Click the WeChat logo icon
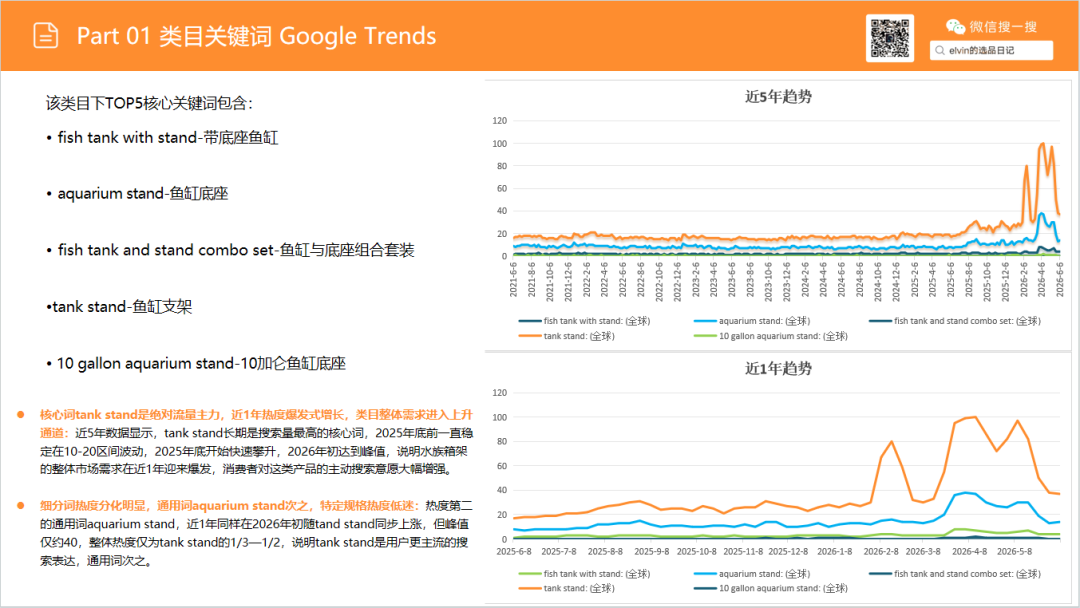This screenshot has height=608, width=1080. pos(955,27)
